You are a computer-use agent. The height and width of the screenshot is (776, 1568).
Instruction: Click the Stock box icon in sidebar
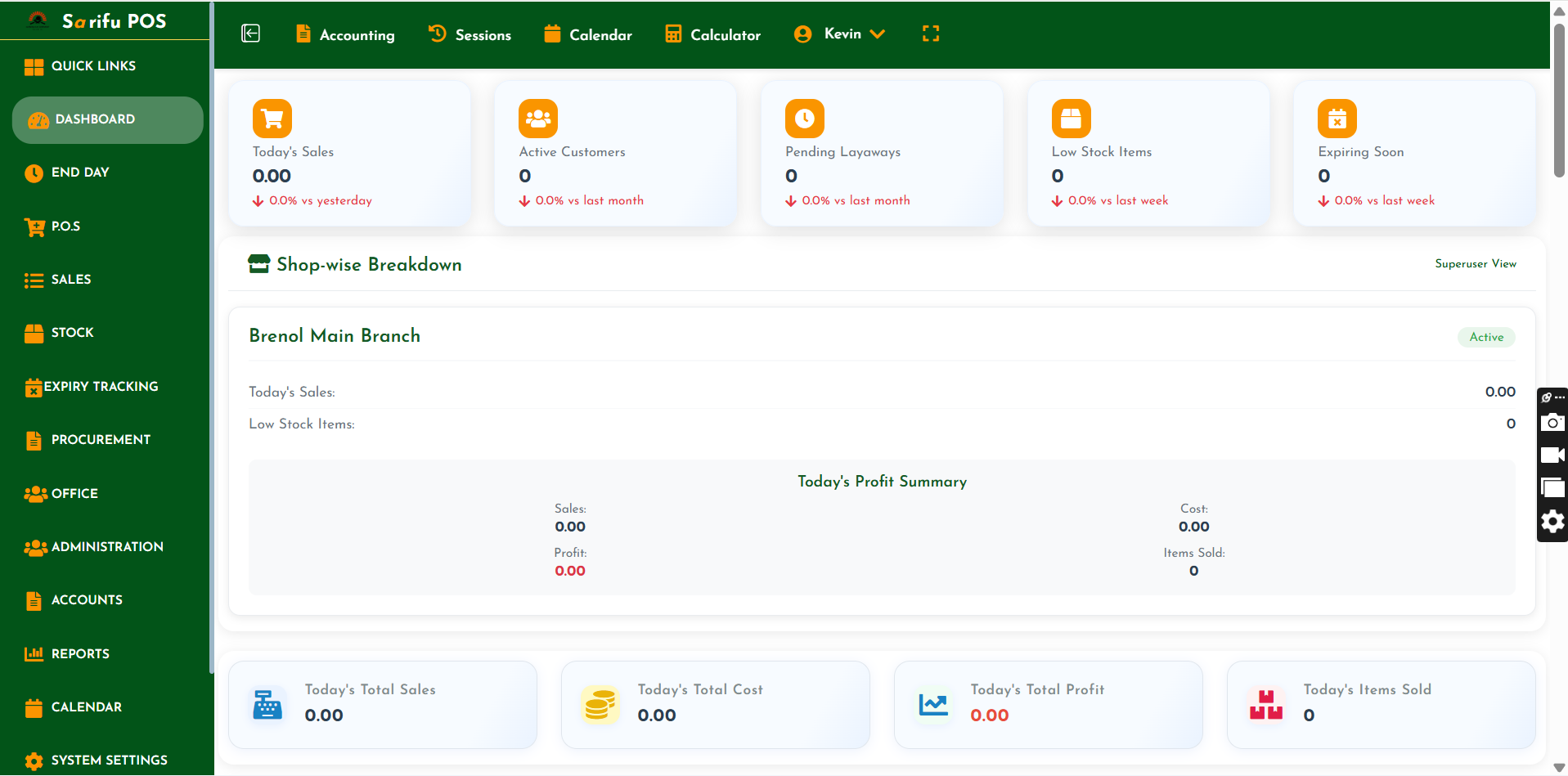coord(34,332)
